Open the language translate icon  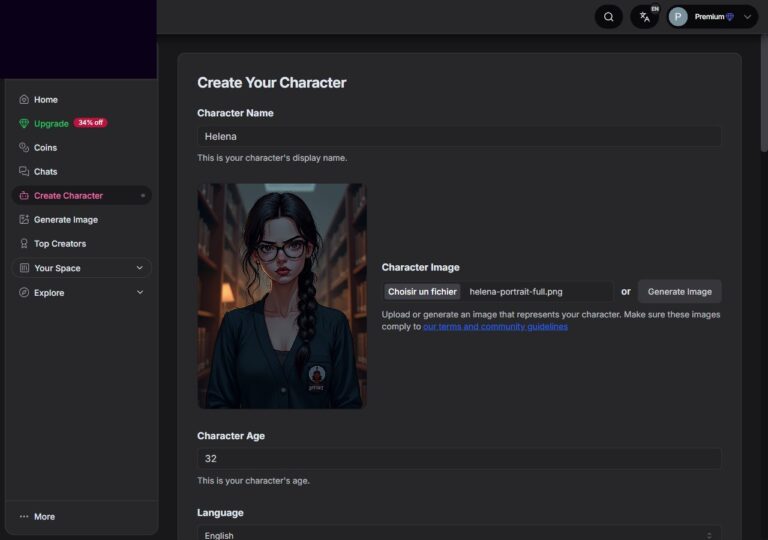click(645, 17)
